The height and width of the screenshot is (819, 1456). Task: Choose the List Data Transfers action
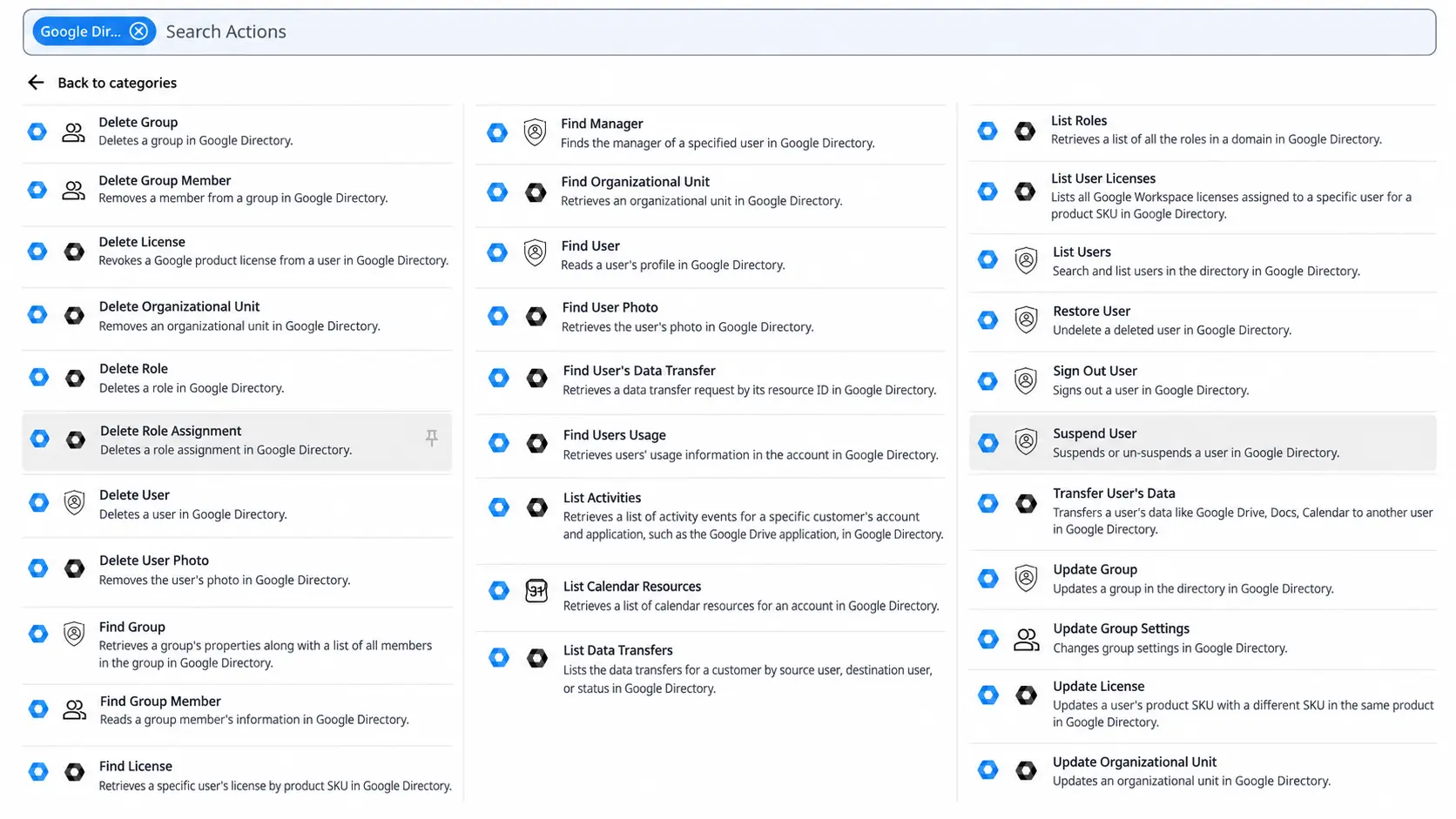711,668
